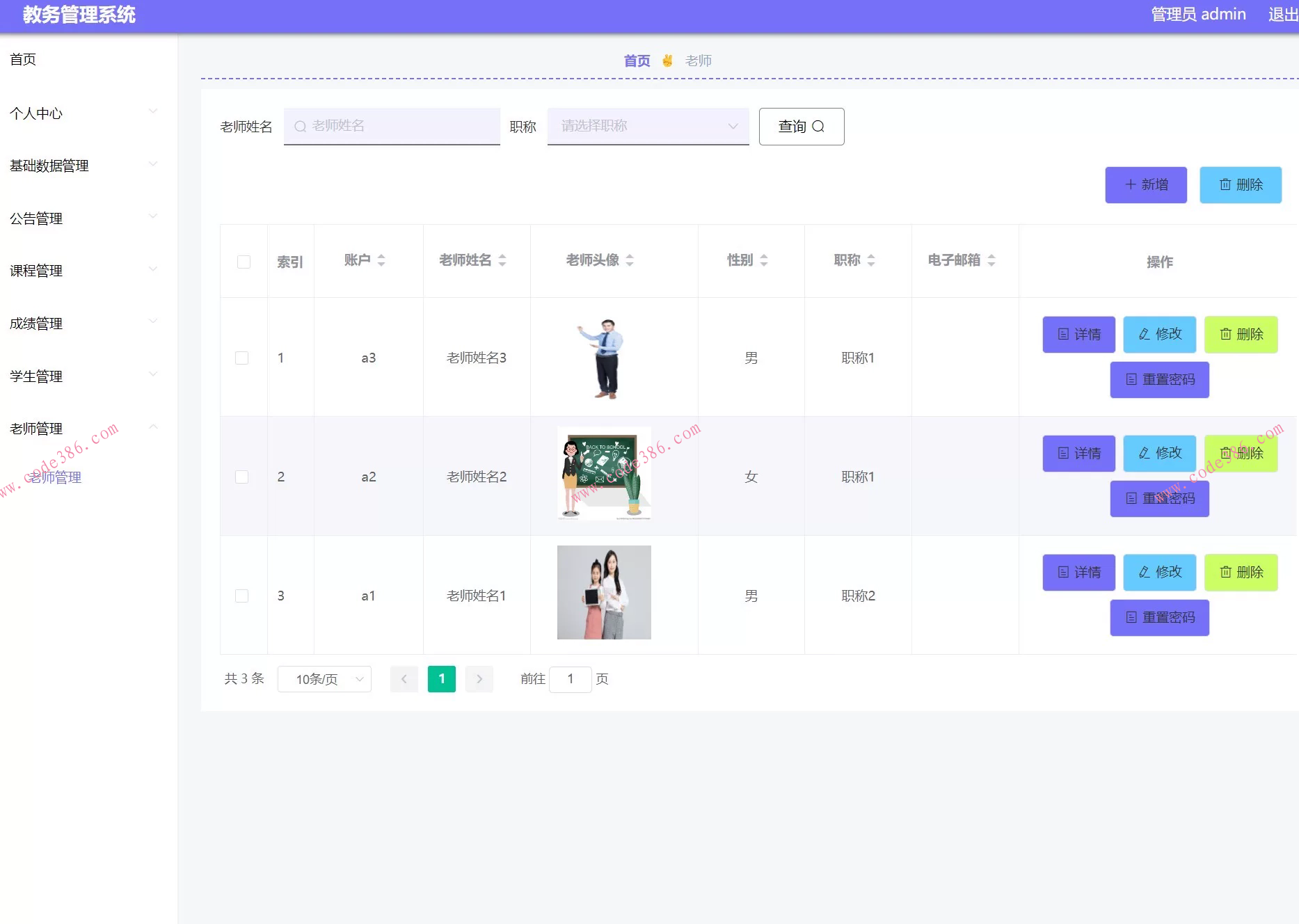1299x924 pixels.
Task: Click the sort arrows on 账户 column
Action: click(x=381, y=260)
